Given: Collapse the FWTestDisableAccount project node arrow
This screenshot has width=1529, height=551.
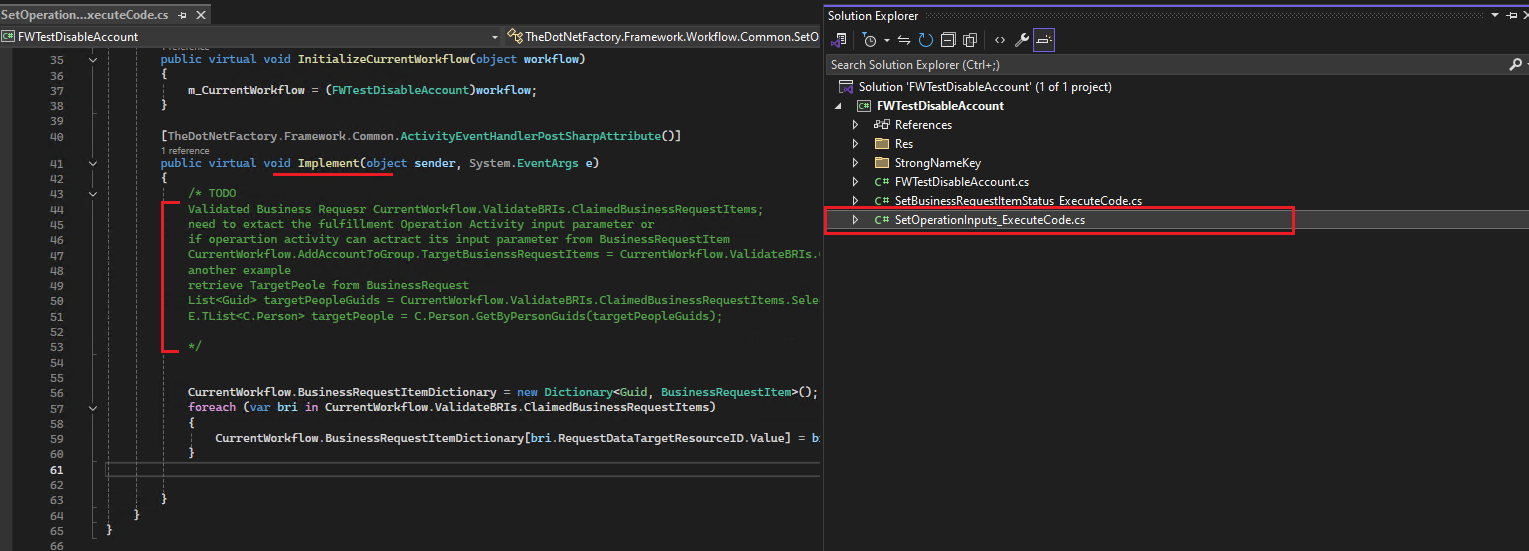Looking at the screenshot, I should tap(837, 106).
